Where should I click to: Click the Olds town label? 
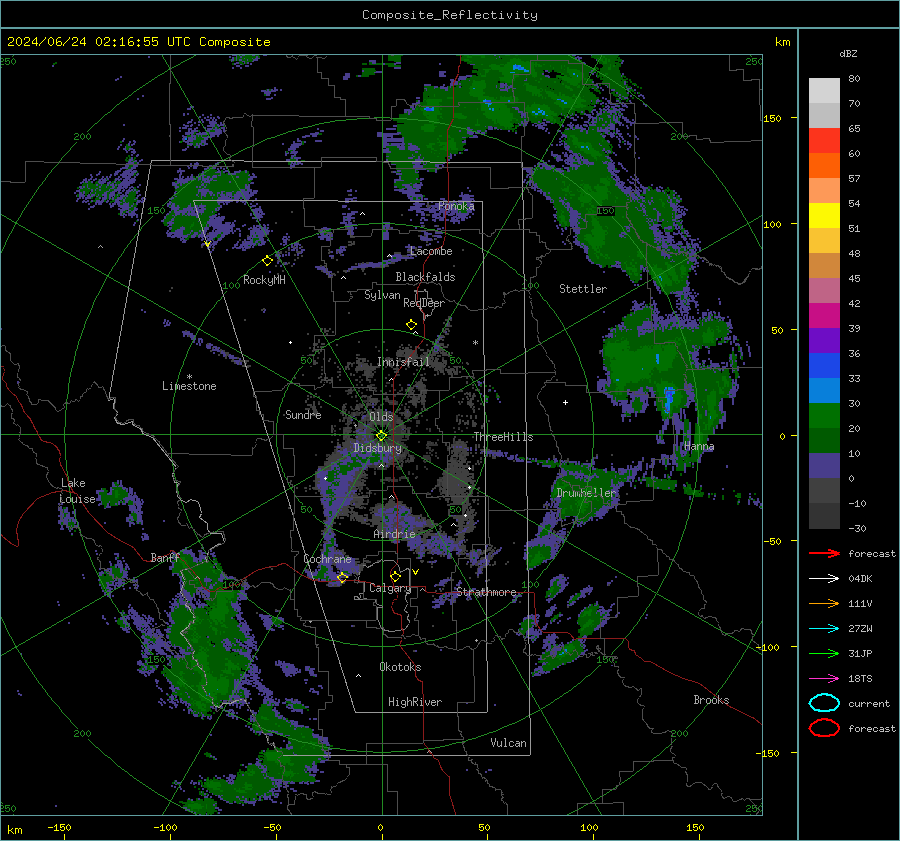click(381, 417)
